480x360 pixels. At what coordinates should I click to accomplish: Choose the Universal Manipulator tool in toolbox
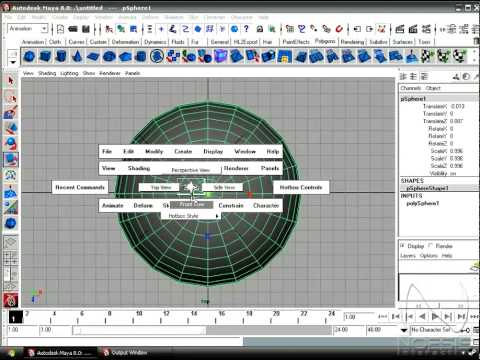coord(11,175)
